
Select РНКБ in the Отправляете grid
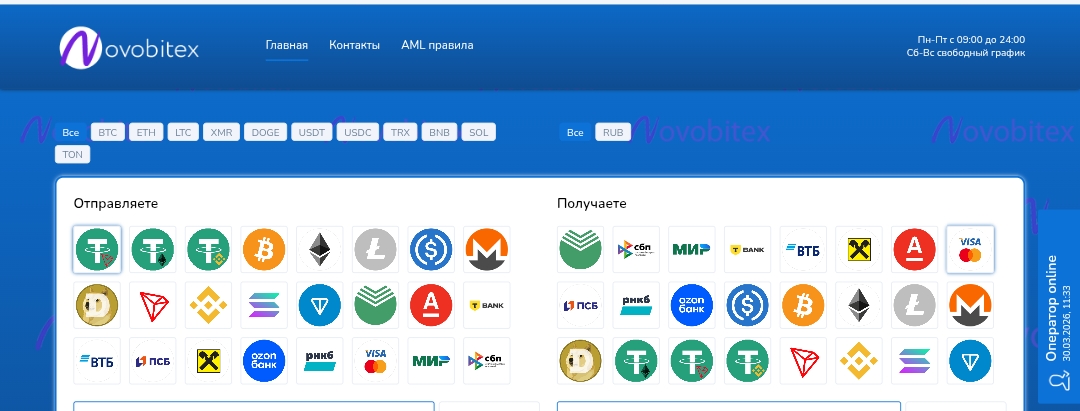[320, 361]
